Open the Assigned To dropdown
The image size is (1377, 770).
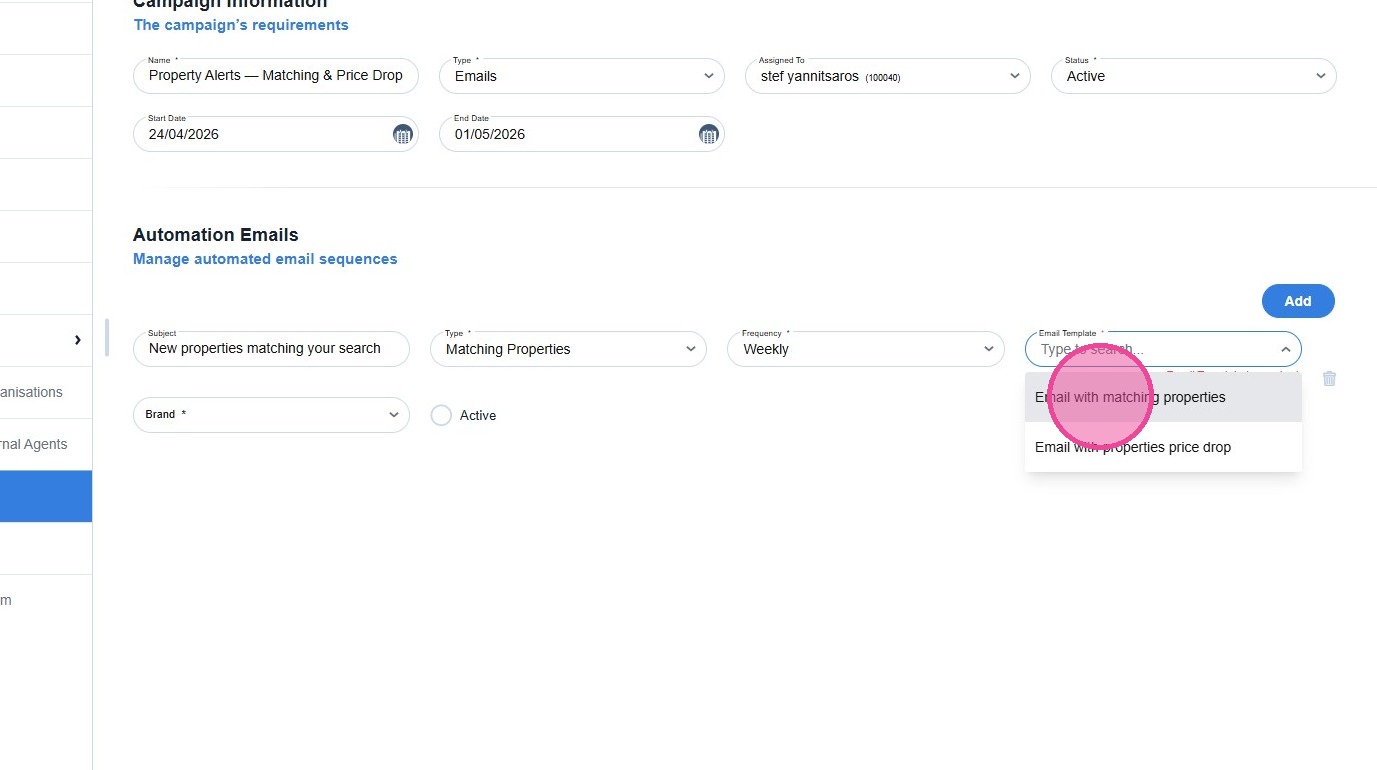pyautogui.click(x=888, y=76)
